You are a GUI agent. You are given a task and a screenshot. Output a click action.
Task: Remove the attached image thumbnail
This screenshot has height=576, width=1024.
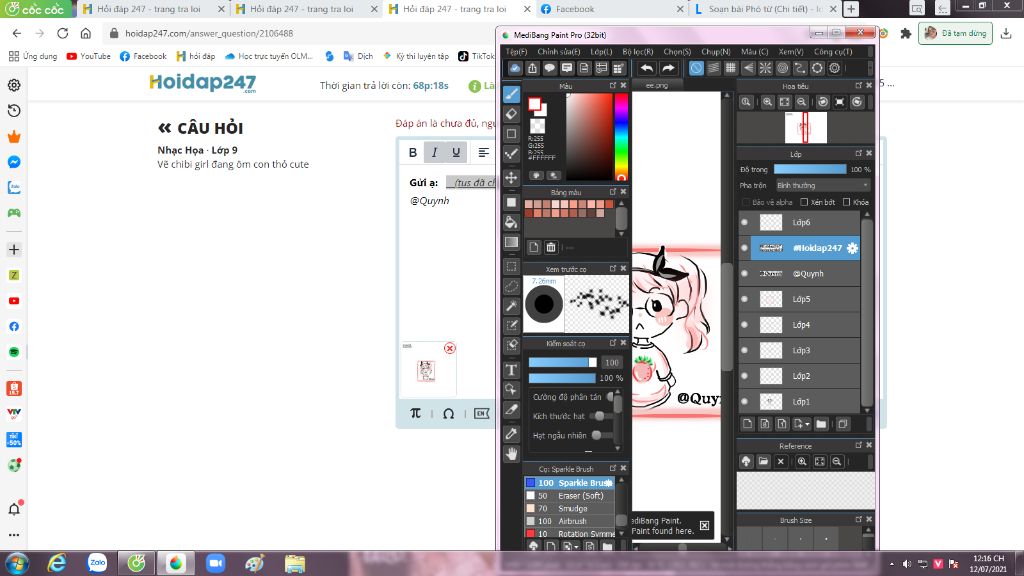[x=449, y=348]
